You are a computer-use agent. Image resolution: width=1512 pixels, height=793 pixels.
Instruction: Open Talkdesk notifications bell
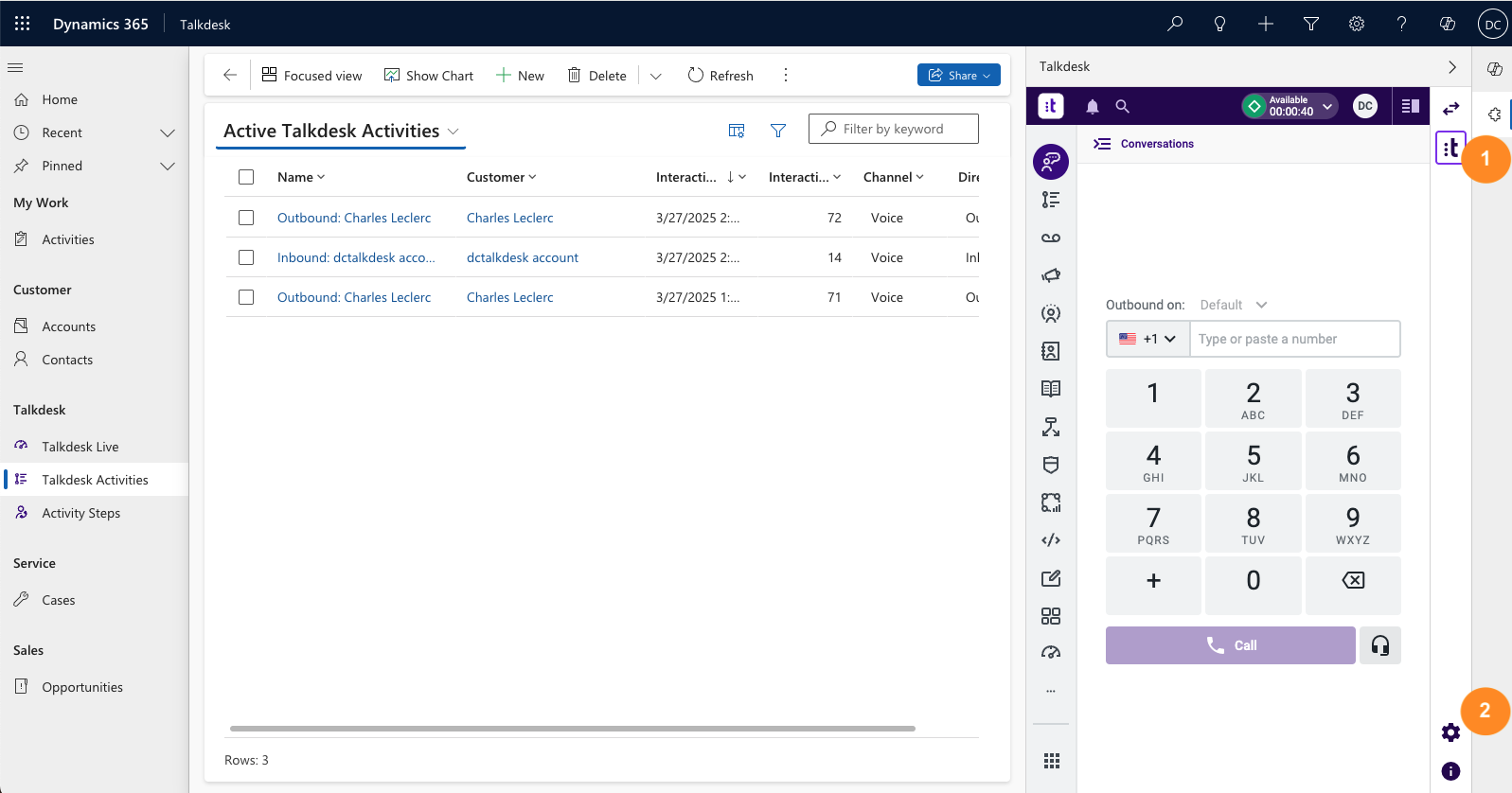[1093, 107]
